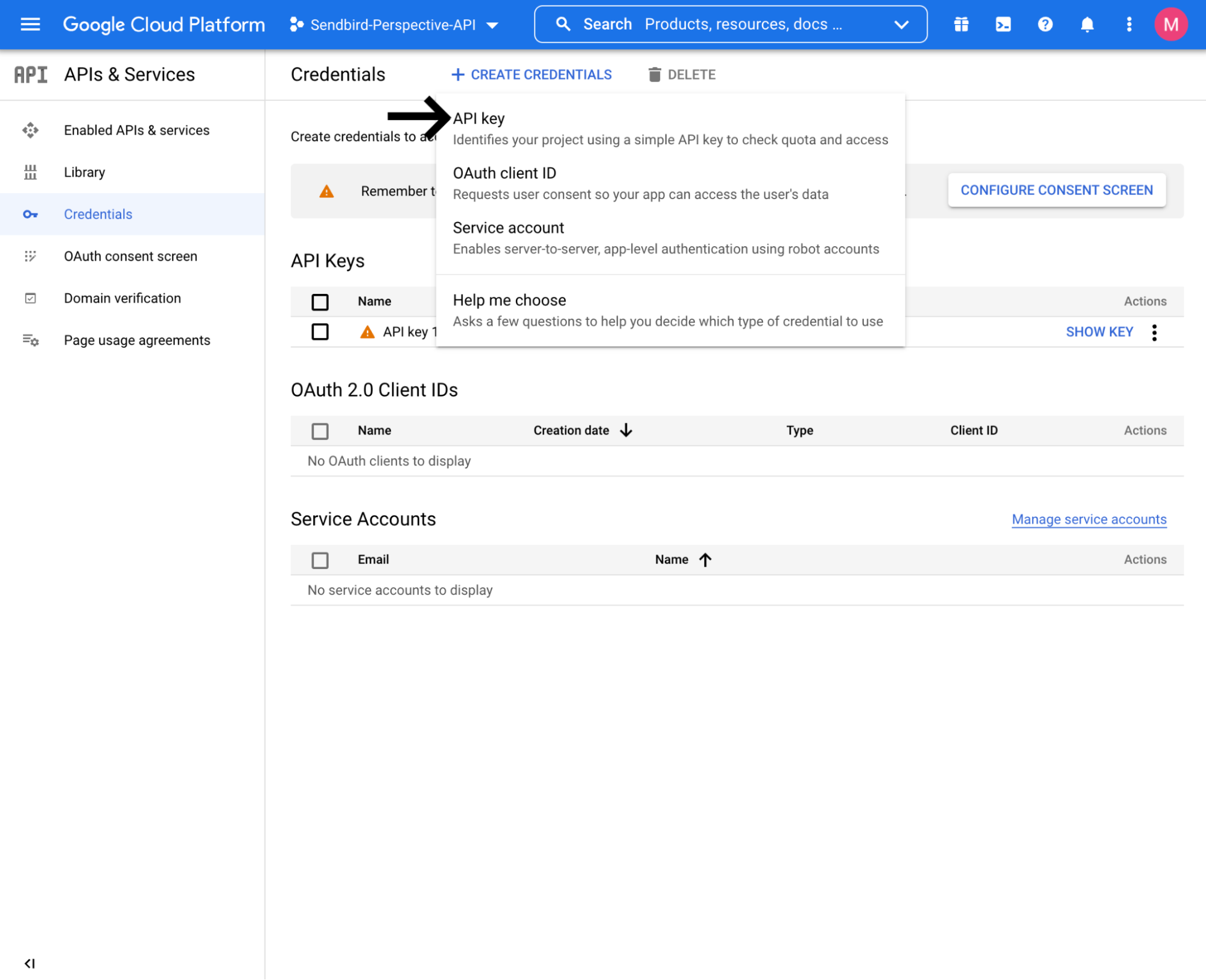
Task: Click the OAuth consent screen icon
Action: [30, 256]
